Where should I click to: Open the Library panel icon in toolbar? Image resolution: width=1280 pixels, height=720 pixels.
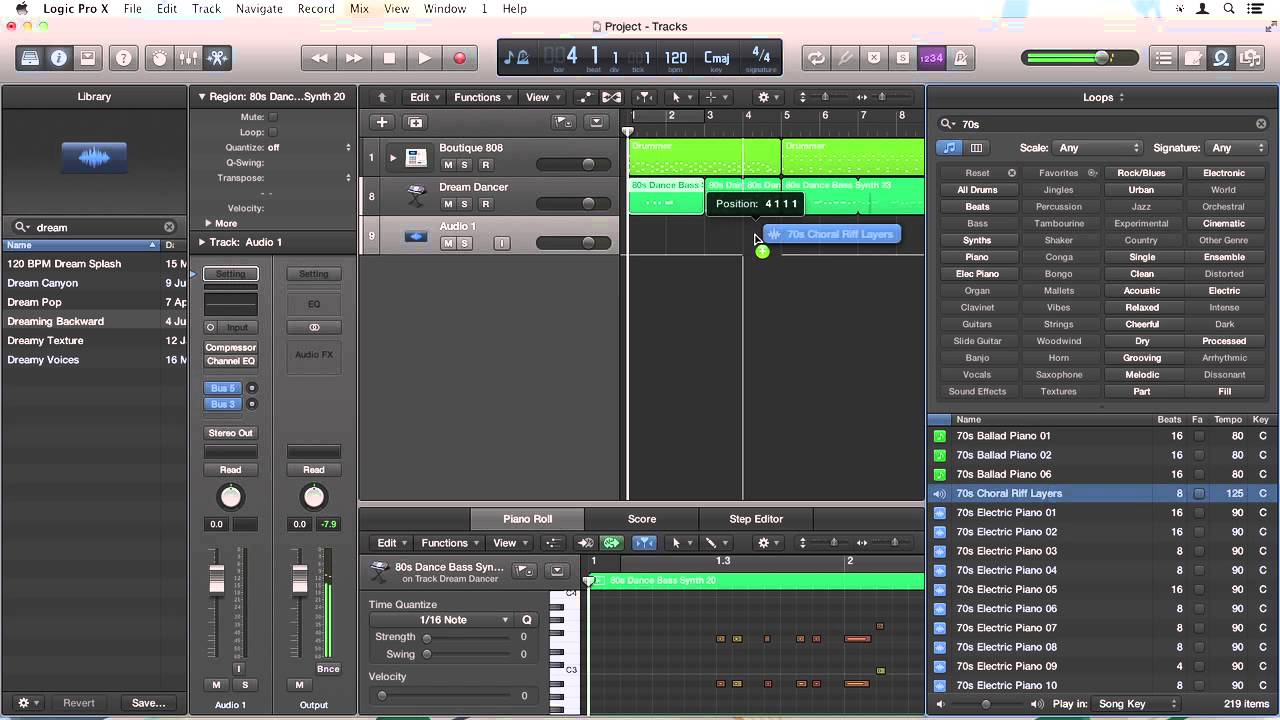tap(30, 58)
